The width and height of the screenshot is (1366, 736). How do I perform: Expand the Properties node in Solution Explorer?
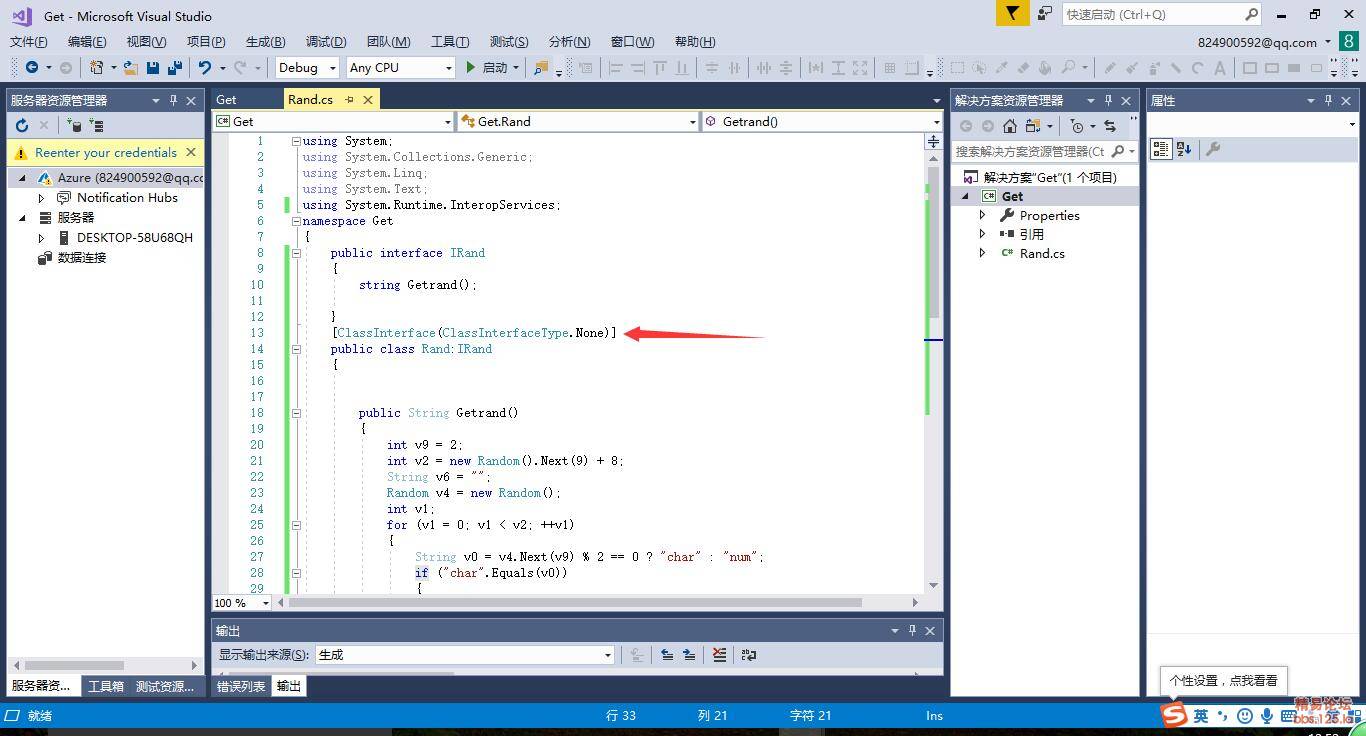click(x=982, y=215)
